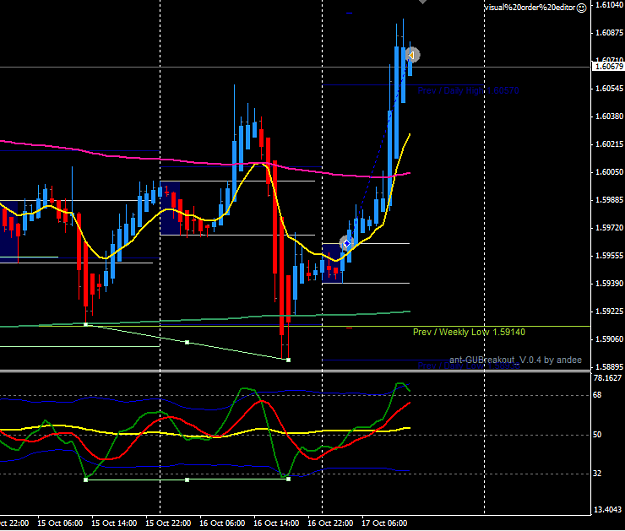This screenshot has width=625, height=531.
Task: Click the expert advisor smiley face icon
Action: pyautogui.click(x=582, y=8)
